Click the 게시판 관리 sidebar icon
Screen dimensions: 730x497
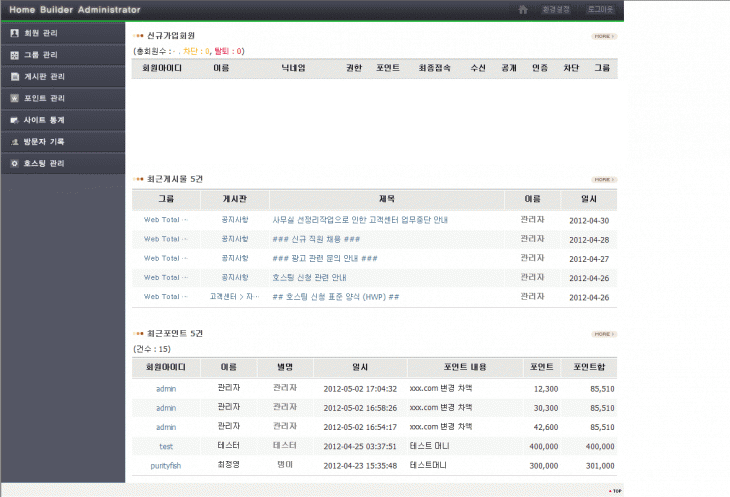pyautogui.click(x=14, y=76)
